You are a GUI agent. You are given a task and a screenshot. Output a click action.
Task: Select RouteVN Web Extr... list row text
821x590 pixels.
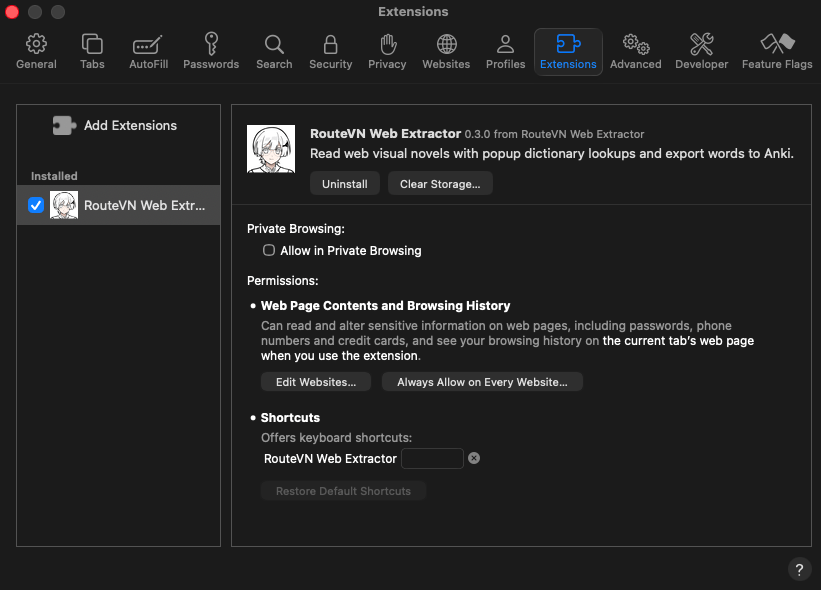click(x=145, y=206)
